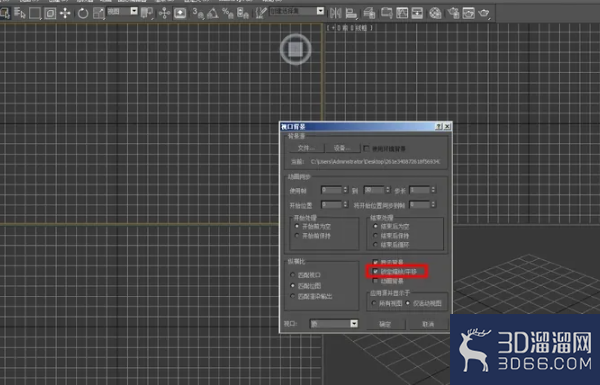Toggle the Percent Snap icon

[228, 13]
